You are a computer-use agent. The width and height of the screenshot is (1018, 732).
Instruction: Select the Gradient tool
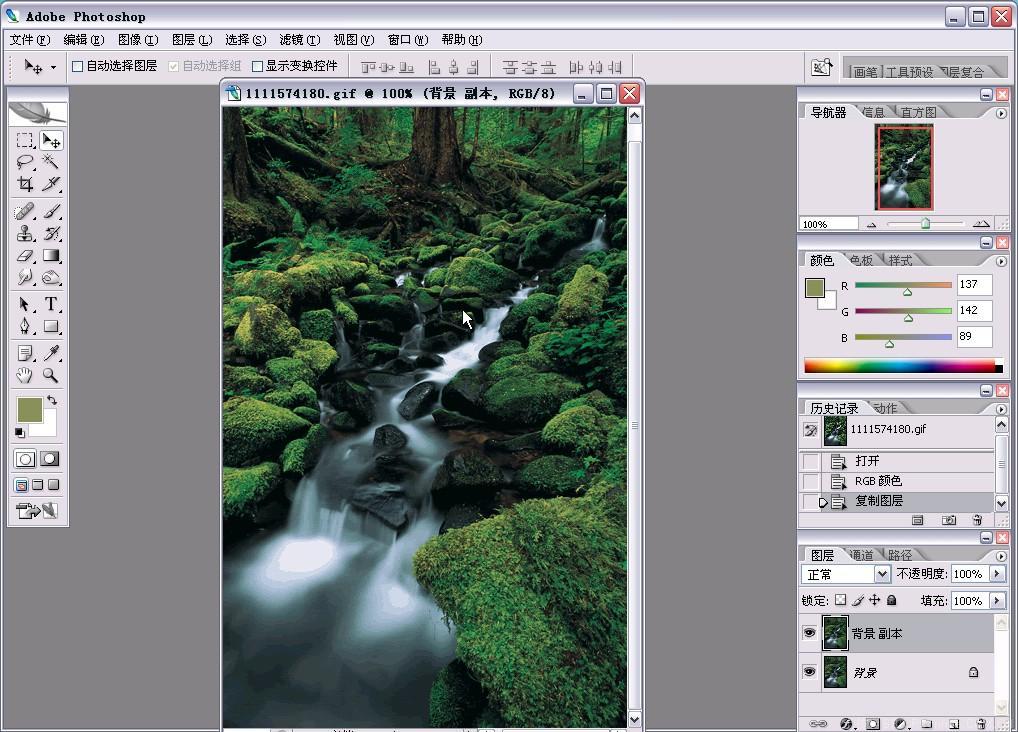51,256
